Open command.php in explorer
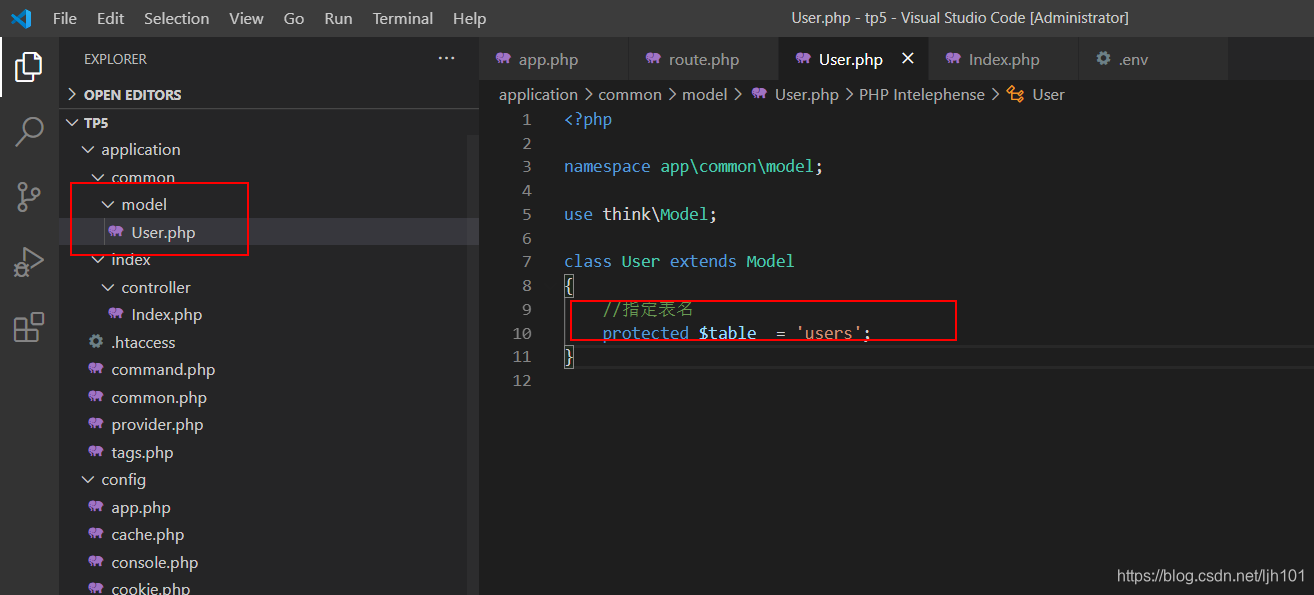Image resolution: width=1314 pixels, height=595 pixels. tap(269, 369)
